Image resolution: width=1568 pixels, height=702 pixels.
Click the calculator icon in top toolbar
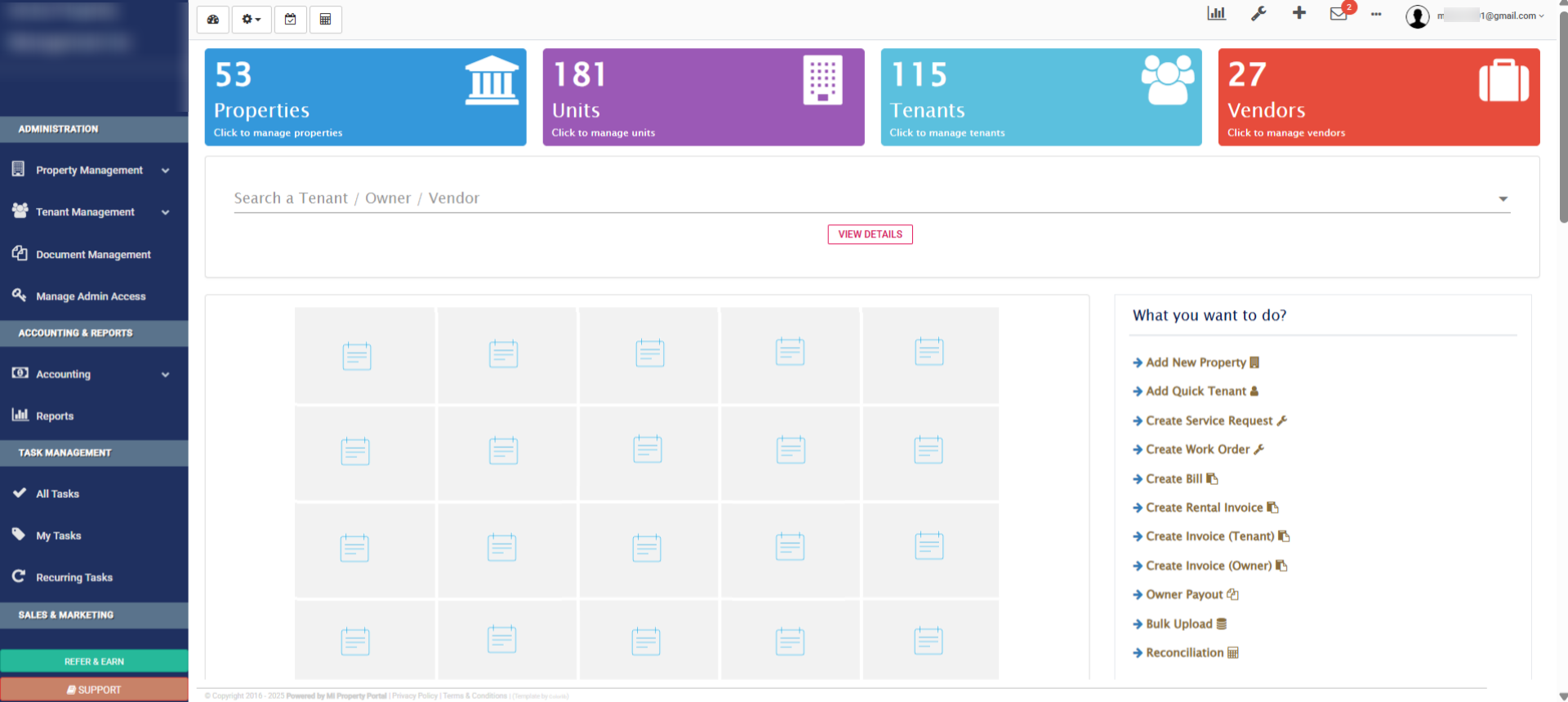[325, 20]
